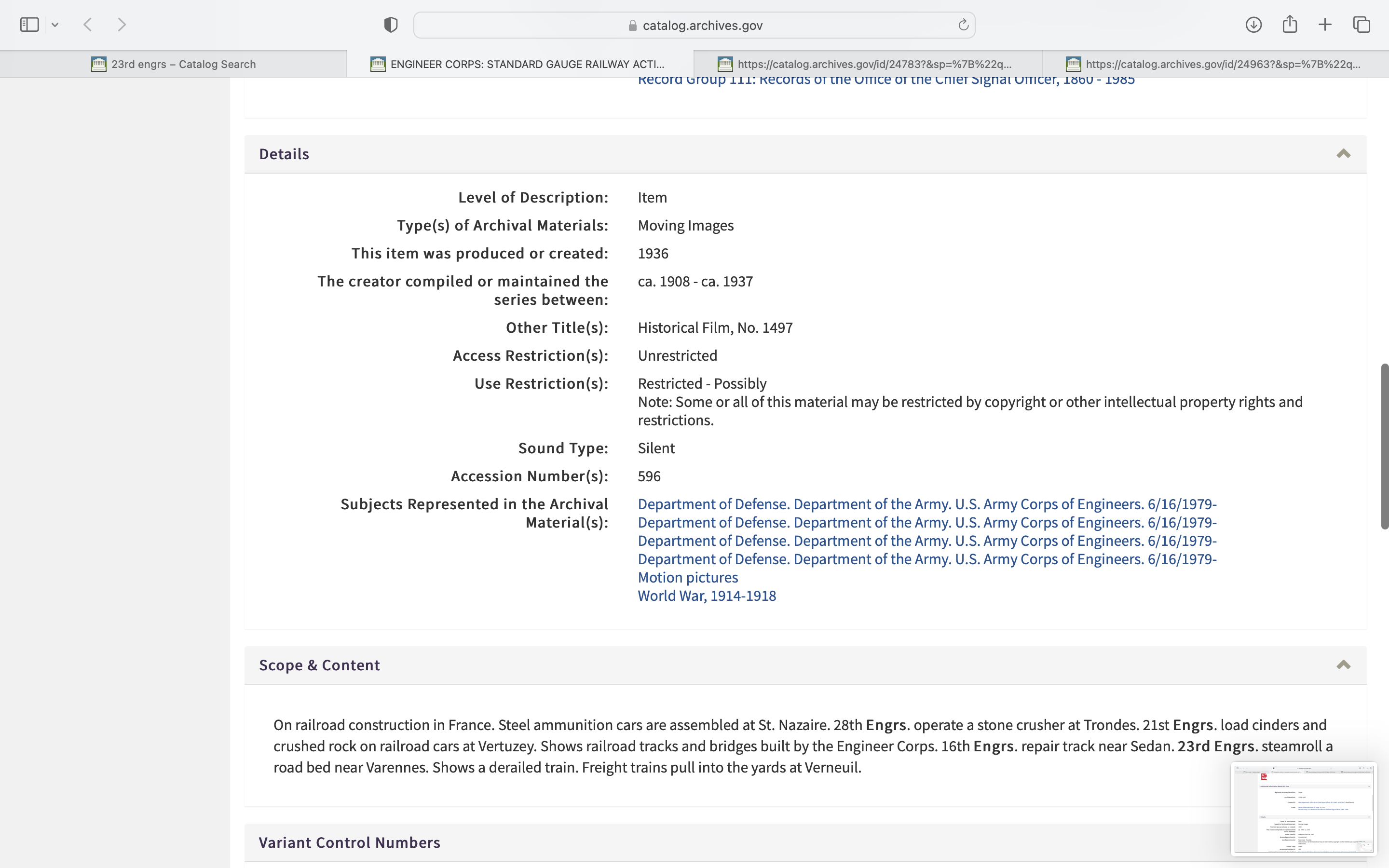
Task: Go back with the back arrow
Action: (88, 25)
